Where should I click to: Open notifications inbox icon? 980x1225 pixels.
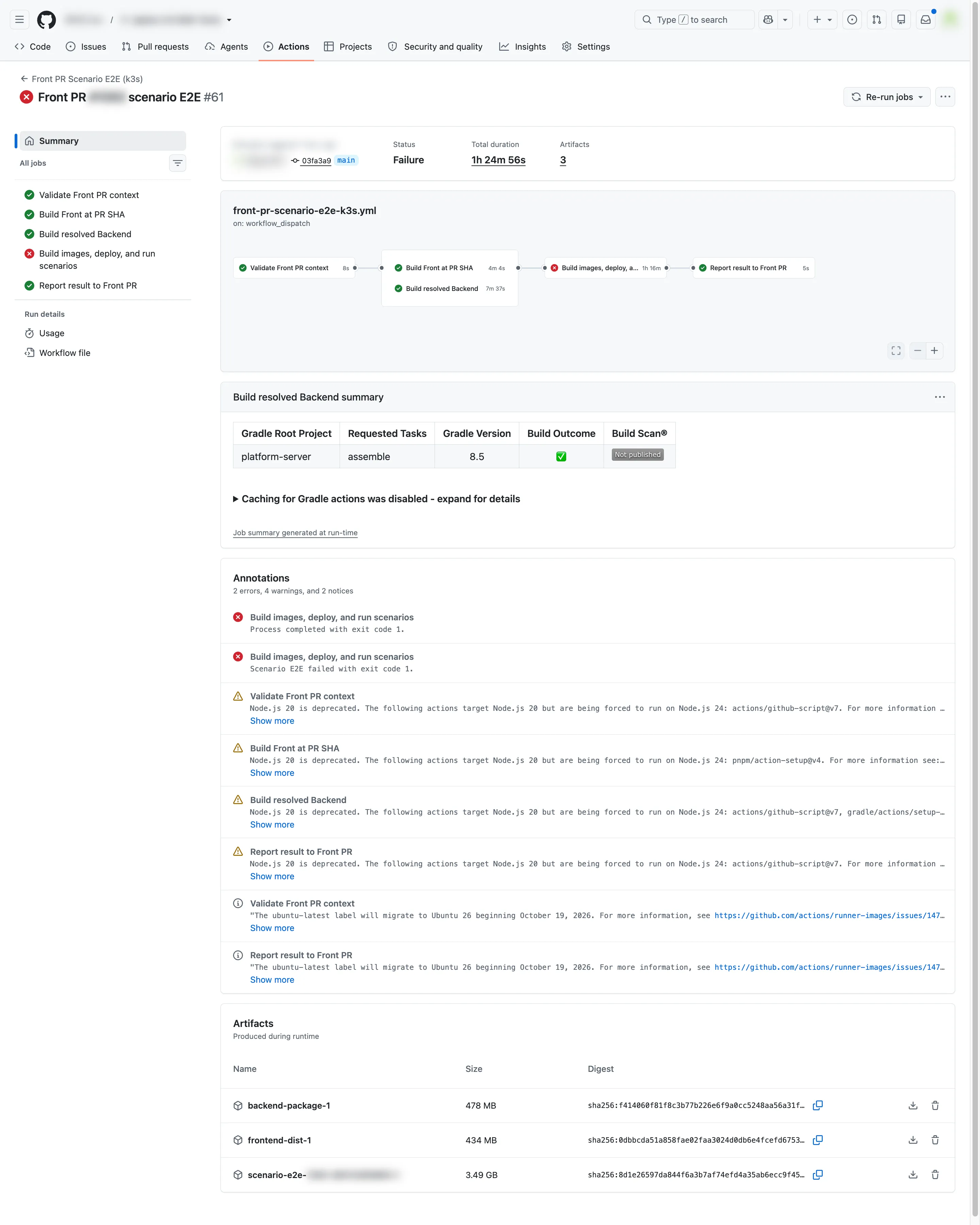926,20
